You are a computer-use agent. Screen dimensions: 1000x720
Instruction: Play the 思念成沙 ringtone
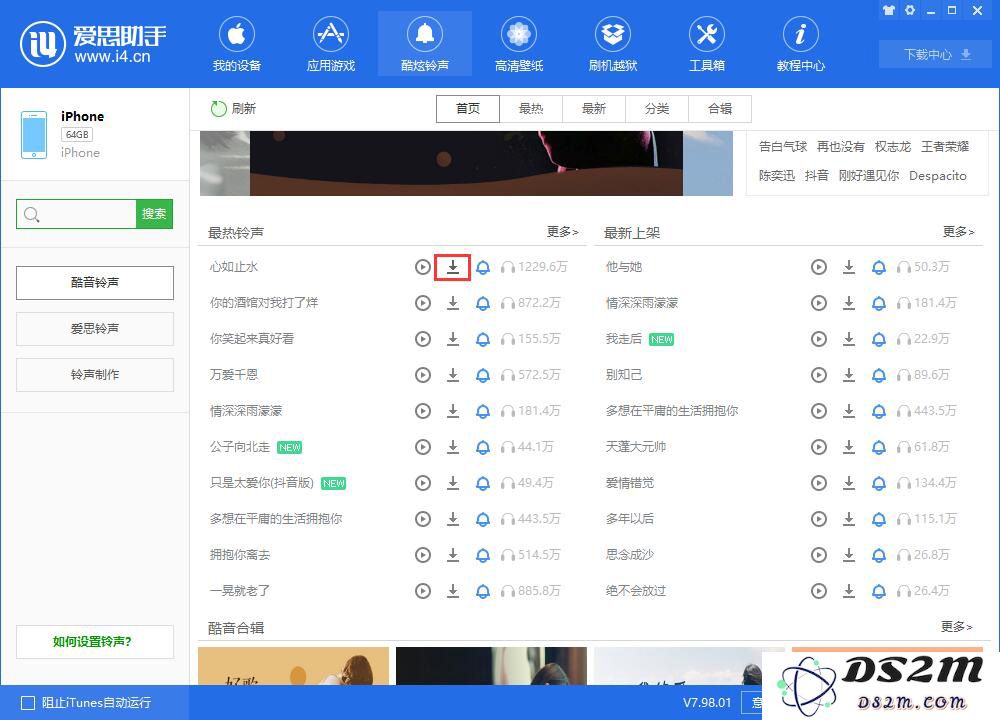pyautogui.click(x=819, y=555)
